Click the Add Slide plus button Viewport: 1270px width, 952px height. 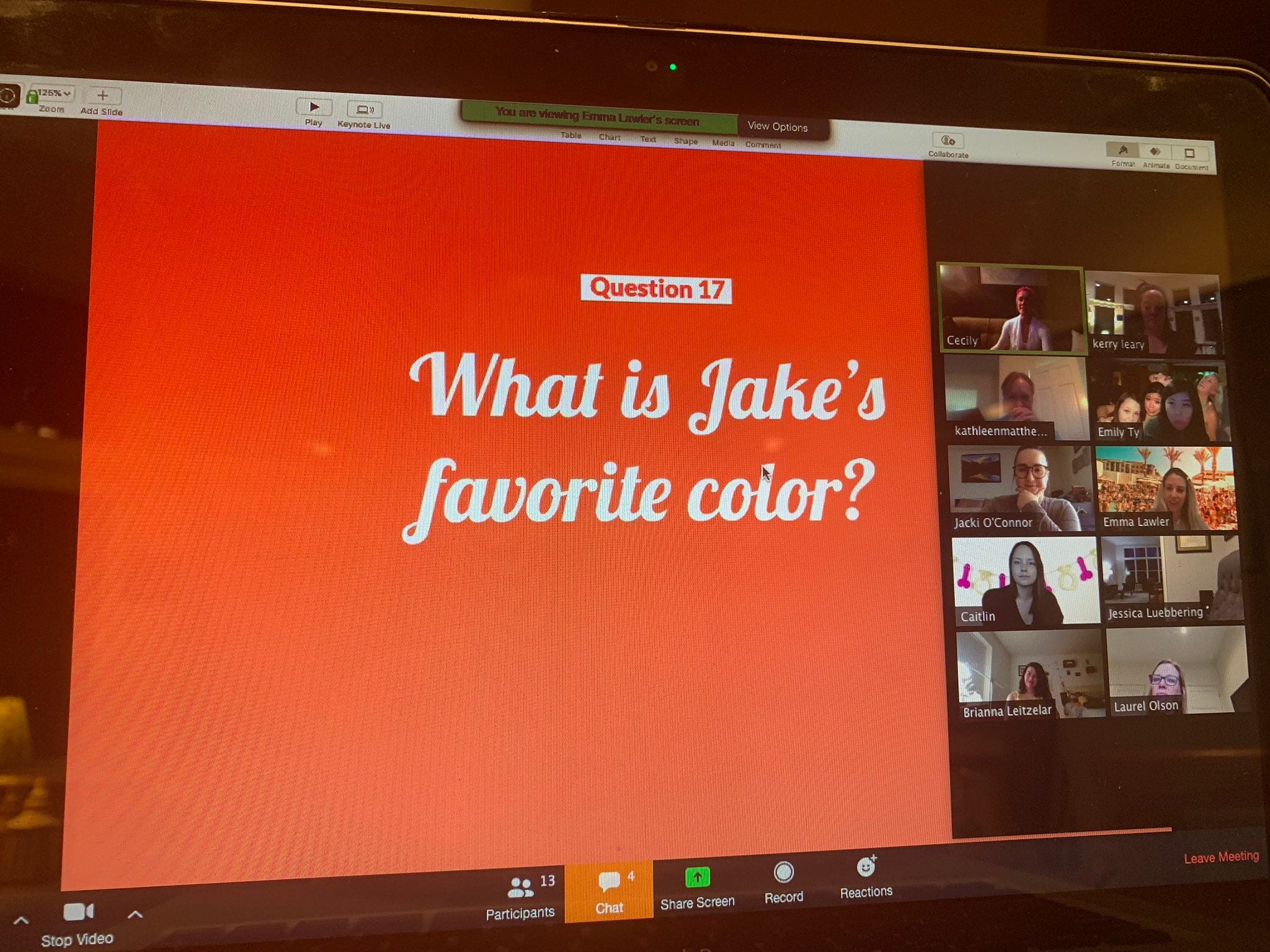(102, 95)
